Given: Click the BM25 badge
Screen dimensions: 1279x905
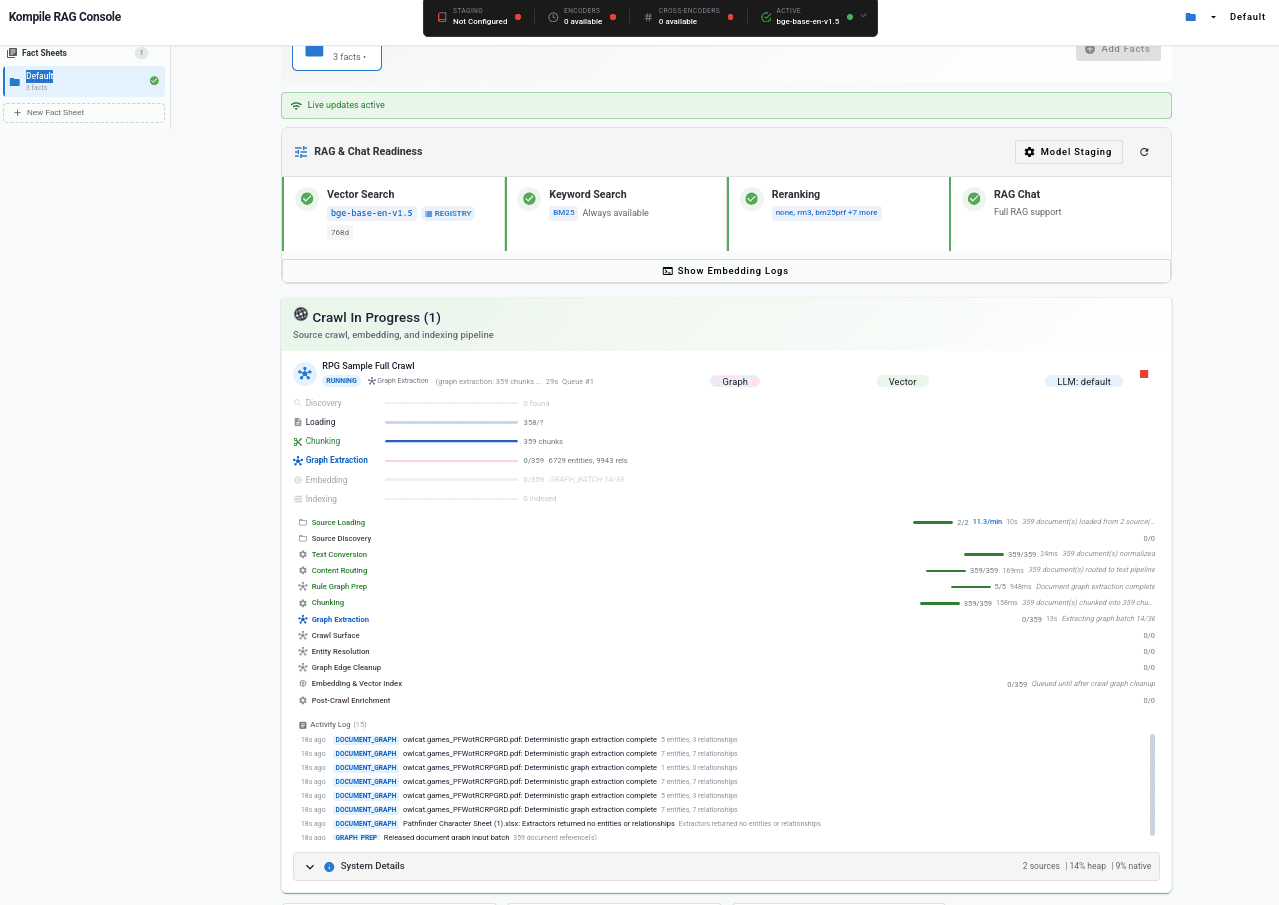Looking at the screenshot, I should pyautogui.click(x=564, y=213).
